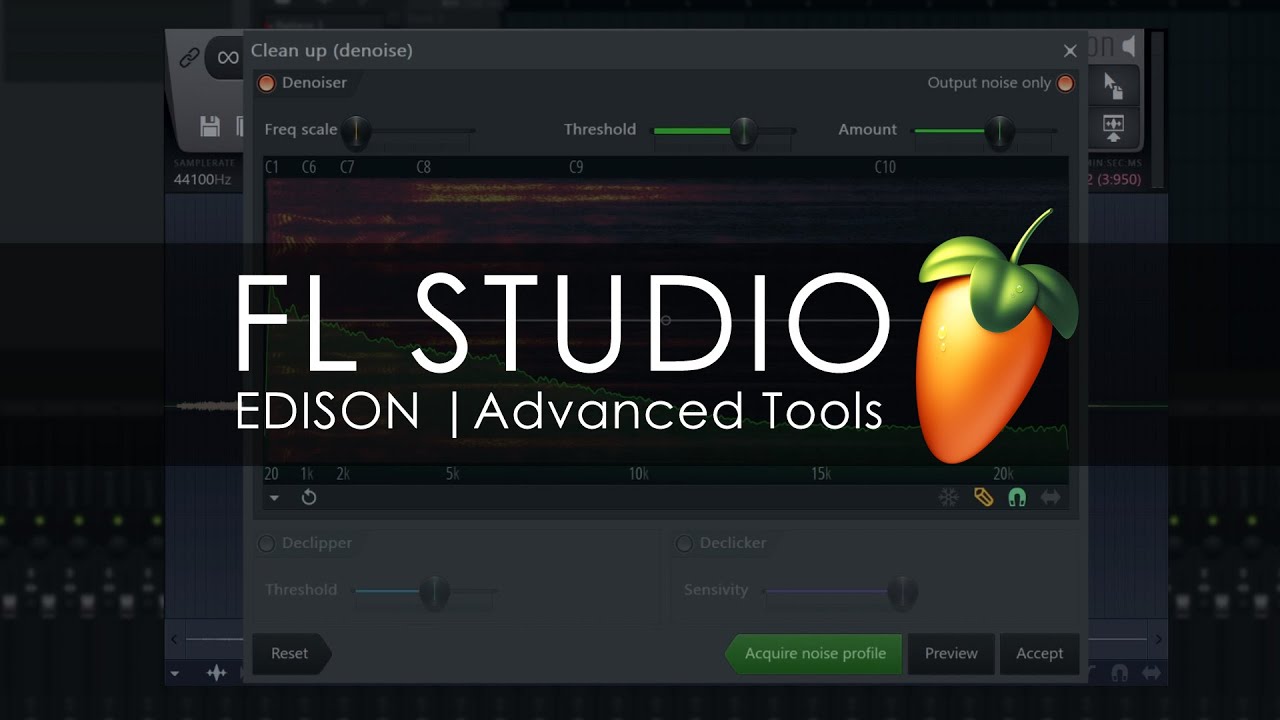
Task: Click the Preview button
Action: click(x=951, y=653)
